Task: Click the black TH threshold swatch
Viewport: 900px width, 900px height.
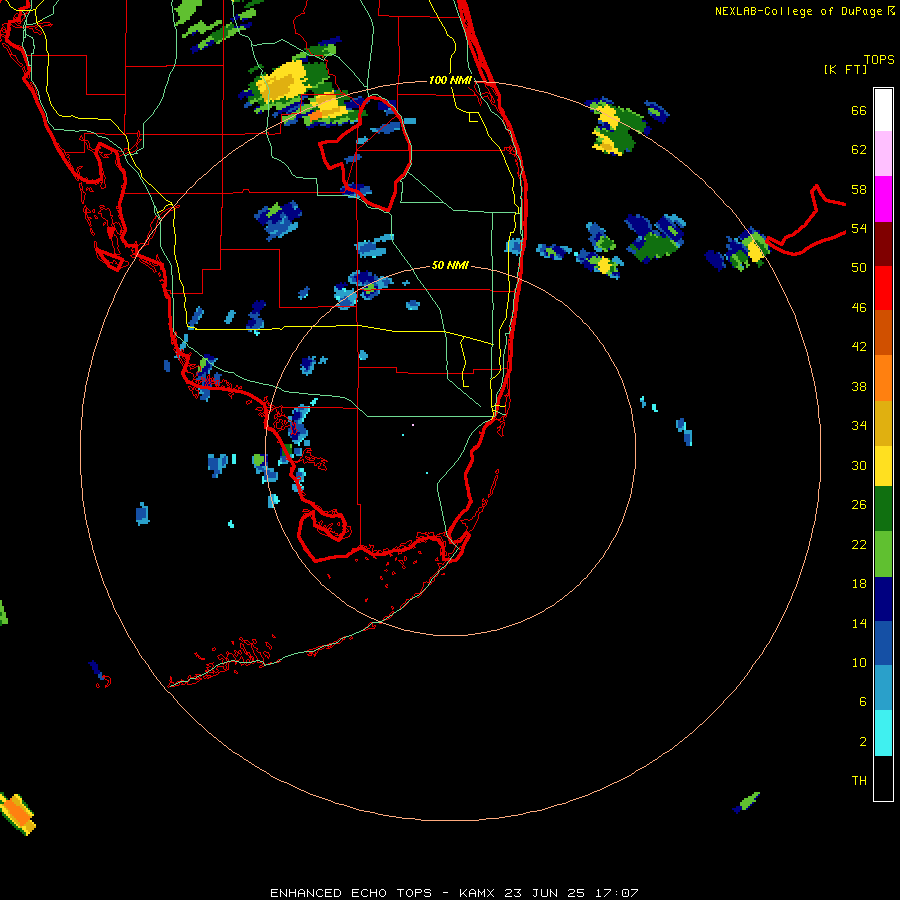Action: pos(883,778)
